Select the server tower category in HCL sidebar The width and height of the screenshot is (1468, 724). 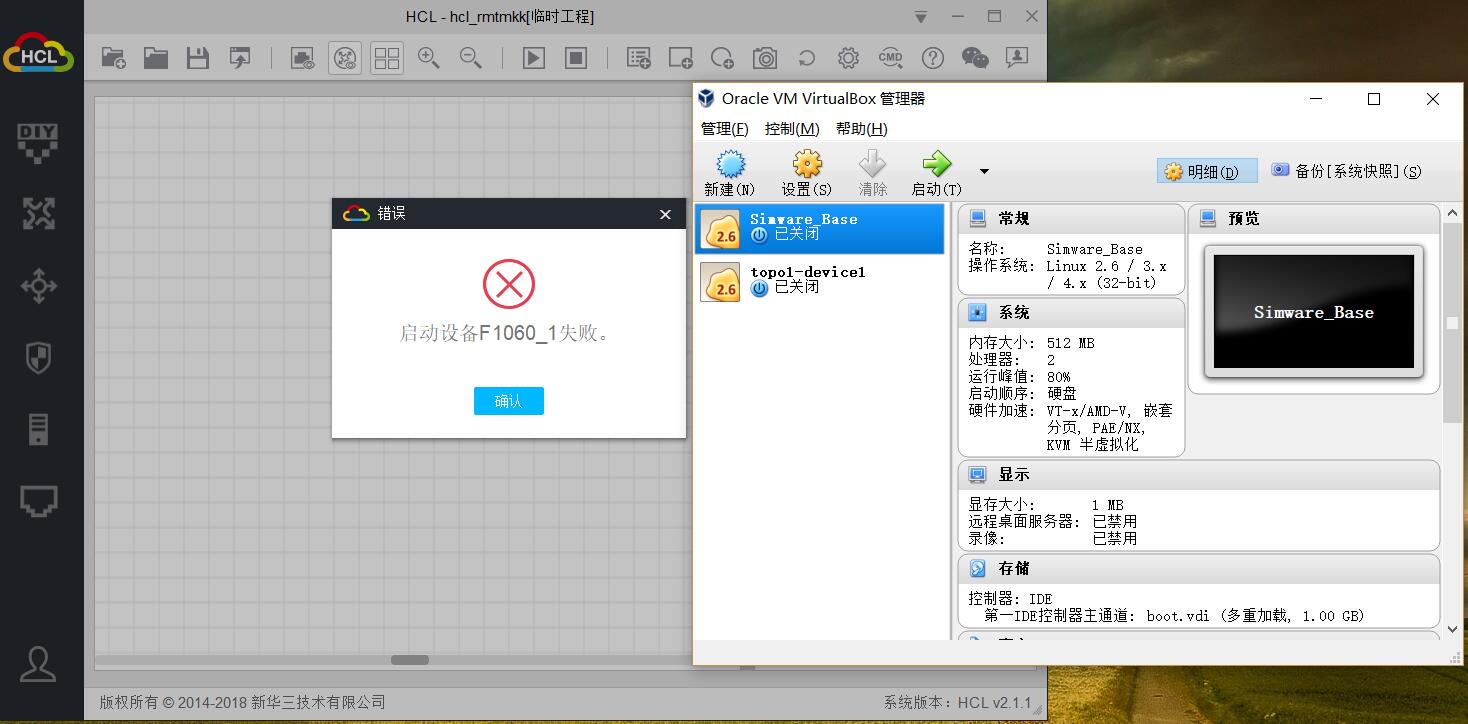39,430
